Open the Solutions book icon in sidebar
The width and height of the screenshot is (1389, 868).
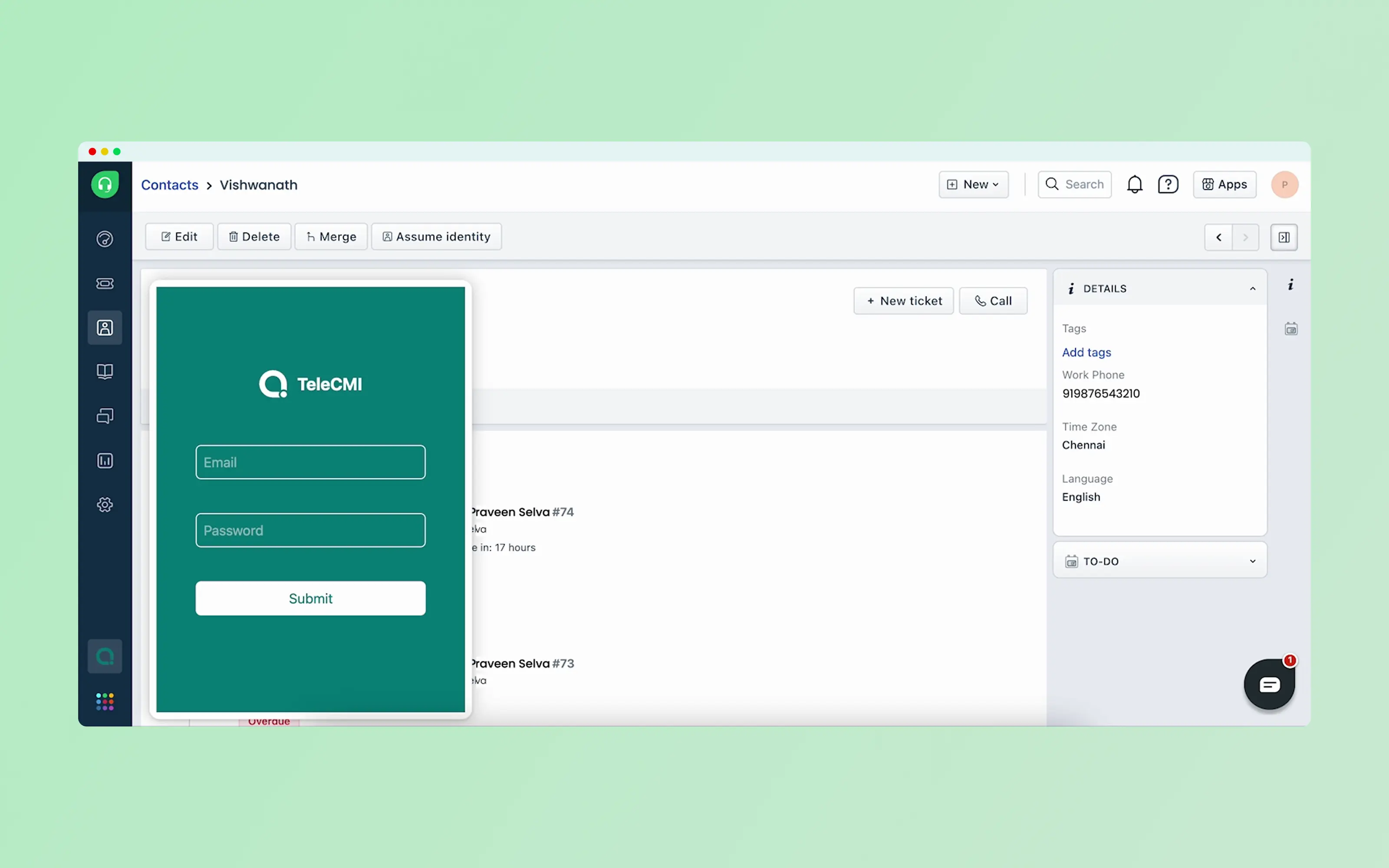105,372
